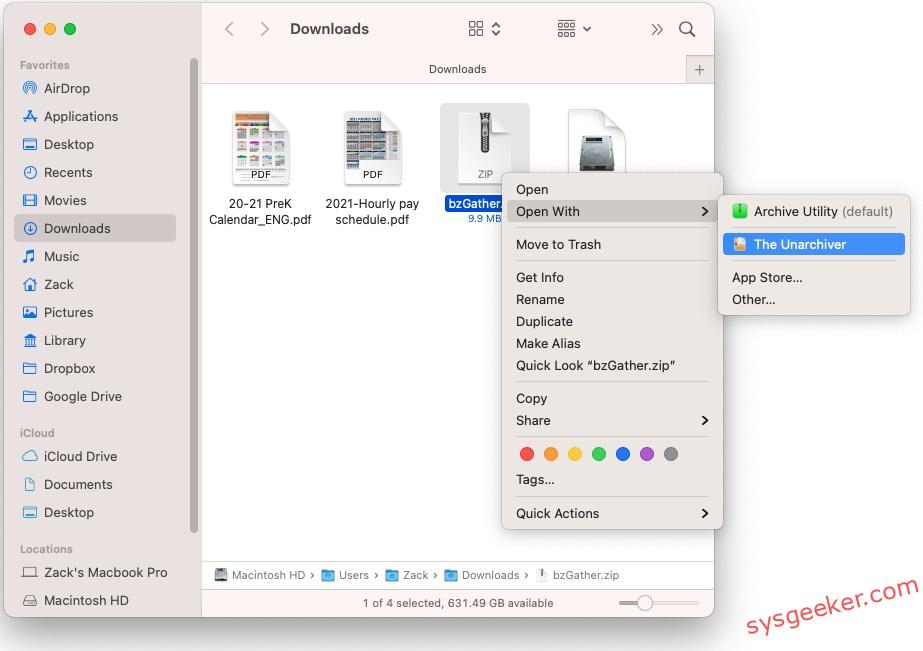Image resolution: width=923 pixels, height=651 pixels.
Task: Click Move to Trash
Action: tap(560, 244)
